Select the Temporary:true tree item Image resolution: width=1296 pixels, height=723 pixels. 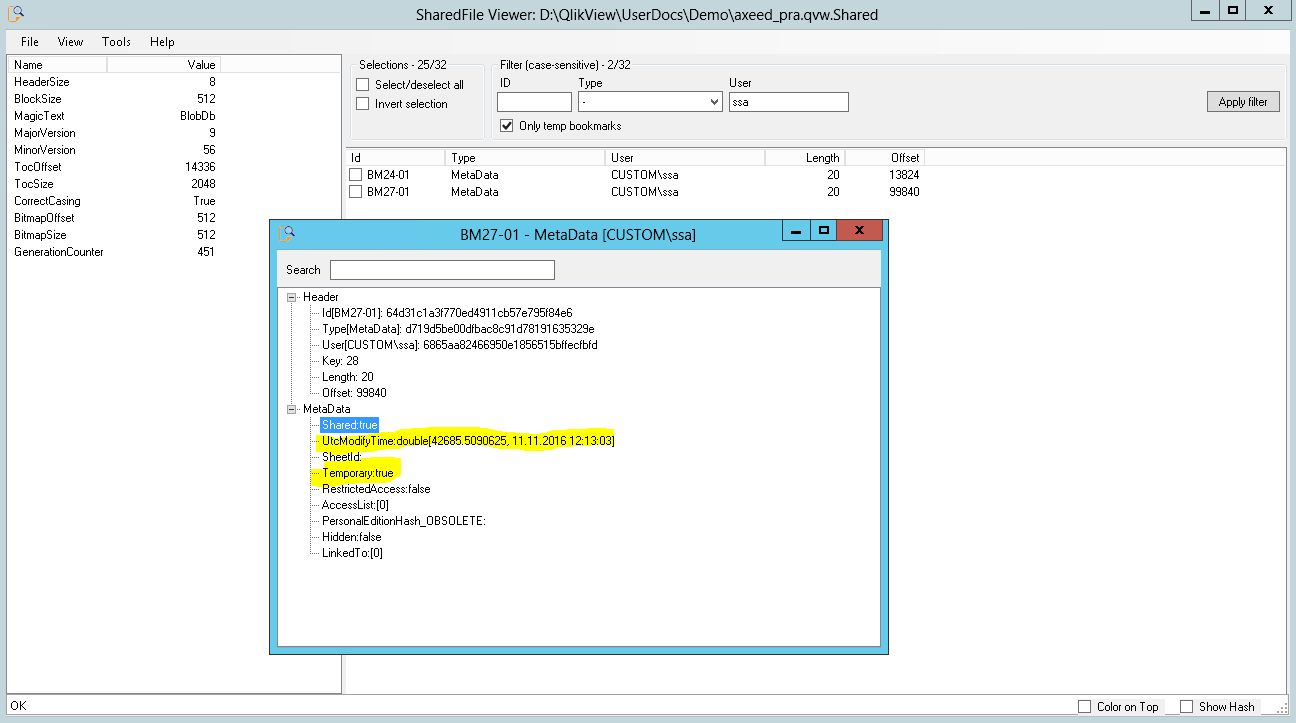[357, 473]
